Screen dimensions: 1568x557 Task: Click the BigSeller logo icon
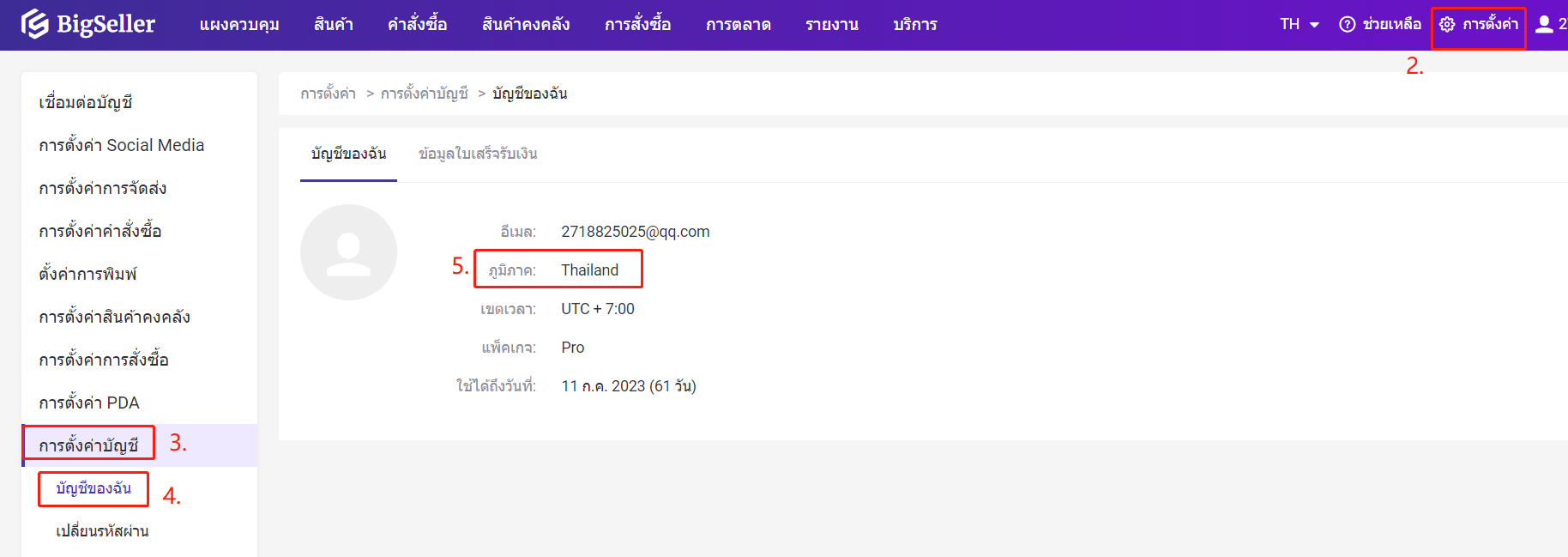point(35,24)
